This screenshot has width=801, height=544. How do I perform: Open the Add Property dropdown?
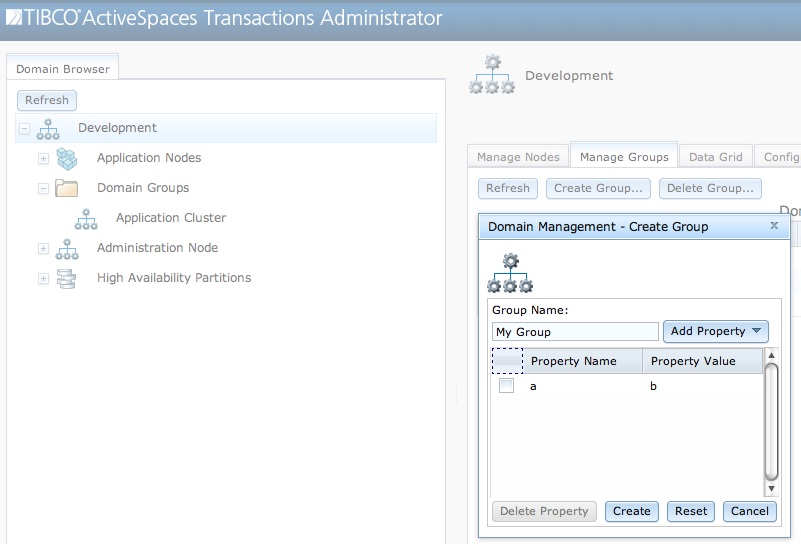pos(715,331)
